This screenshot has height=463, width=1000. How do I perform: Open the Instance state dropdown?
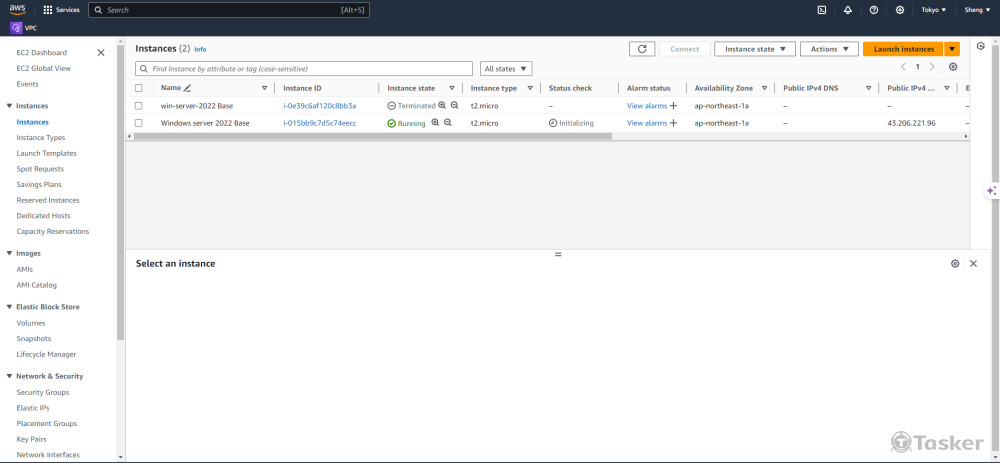point(755,49)
